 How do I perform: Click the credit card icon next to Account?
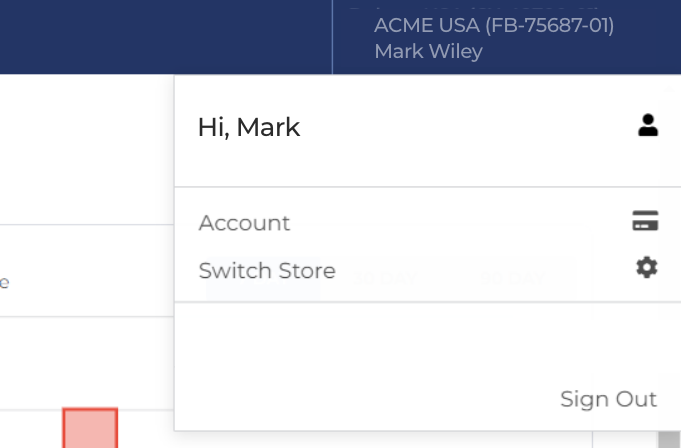(x=645, y=222)
